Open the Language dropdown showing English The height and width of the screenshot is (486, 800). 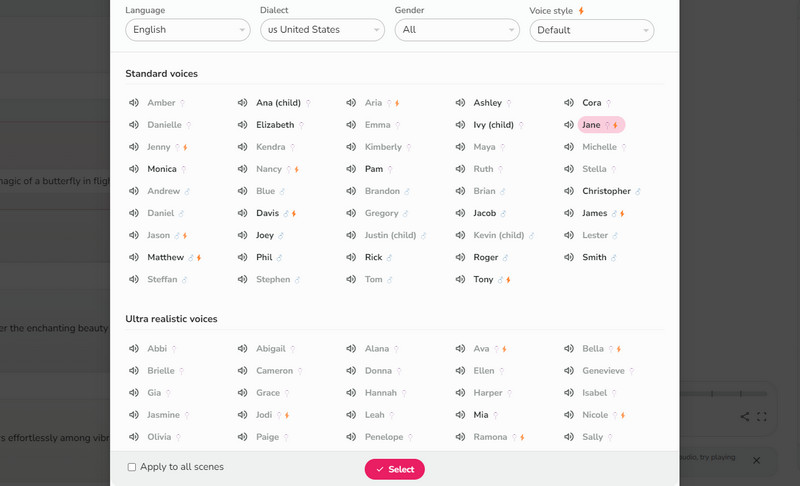pos(187,30)
